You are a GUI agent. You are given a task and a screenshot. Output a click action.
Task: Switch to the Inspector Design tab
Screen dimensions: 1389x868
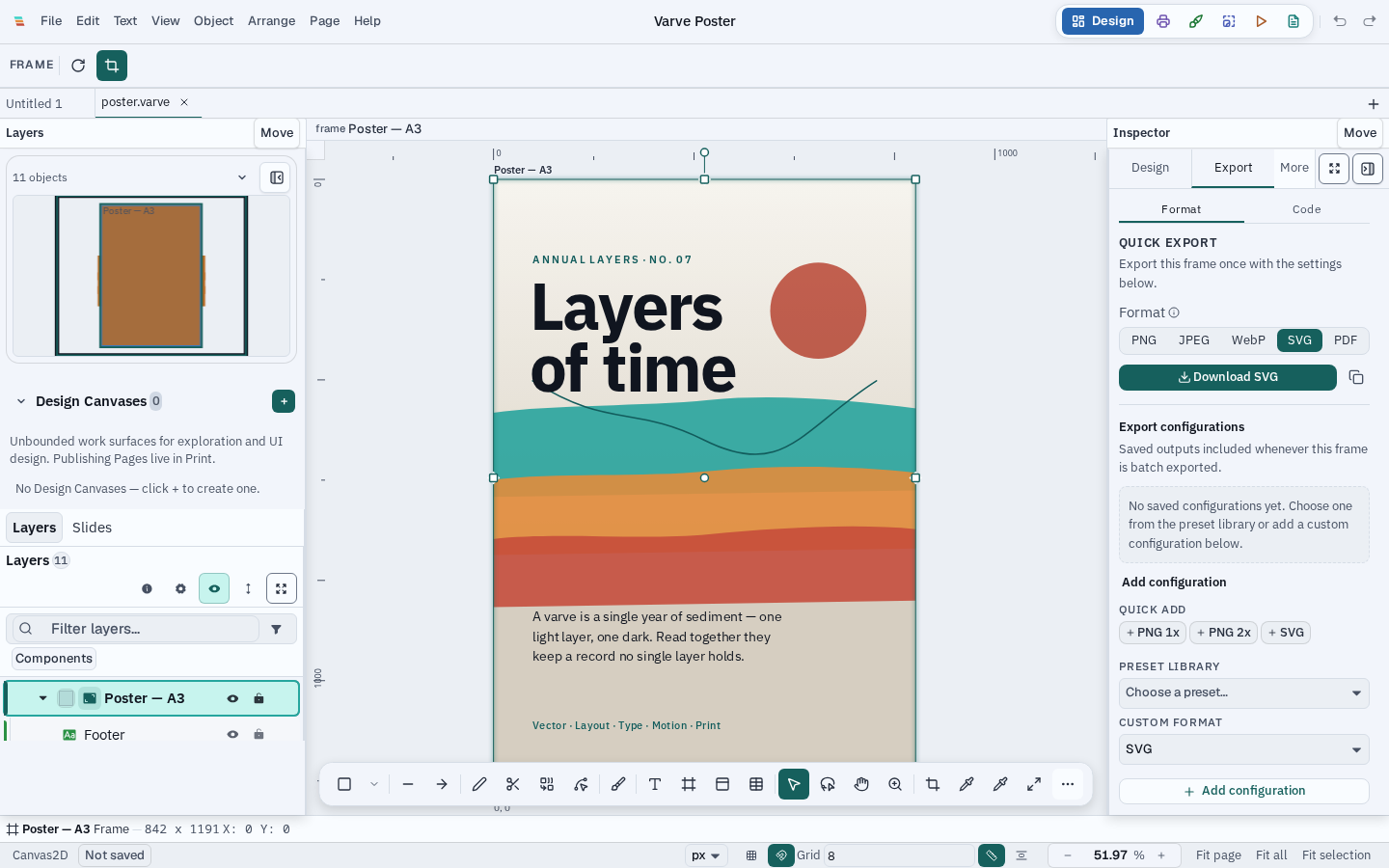click(x=1150, y=168)
